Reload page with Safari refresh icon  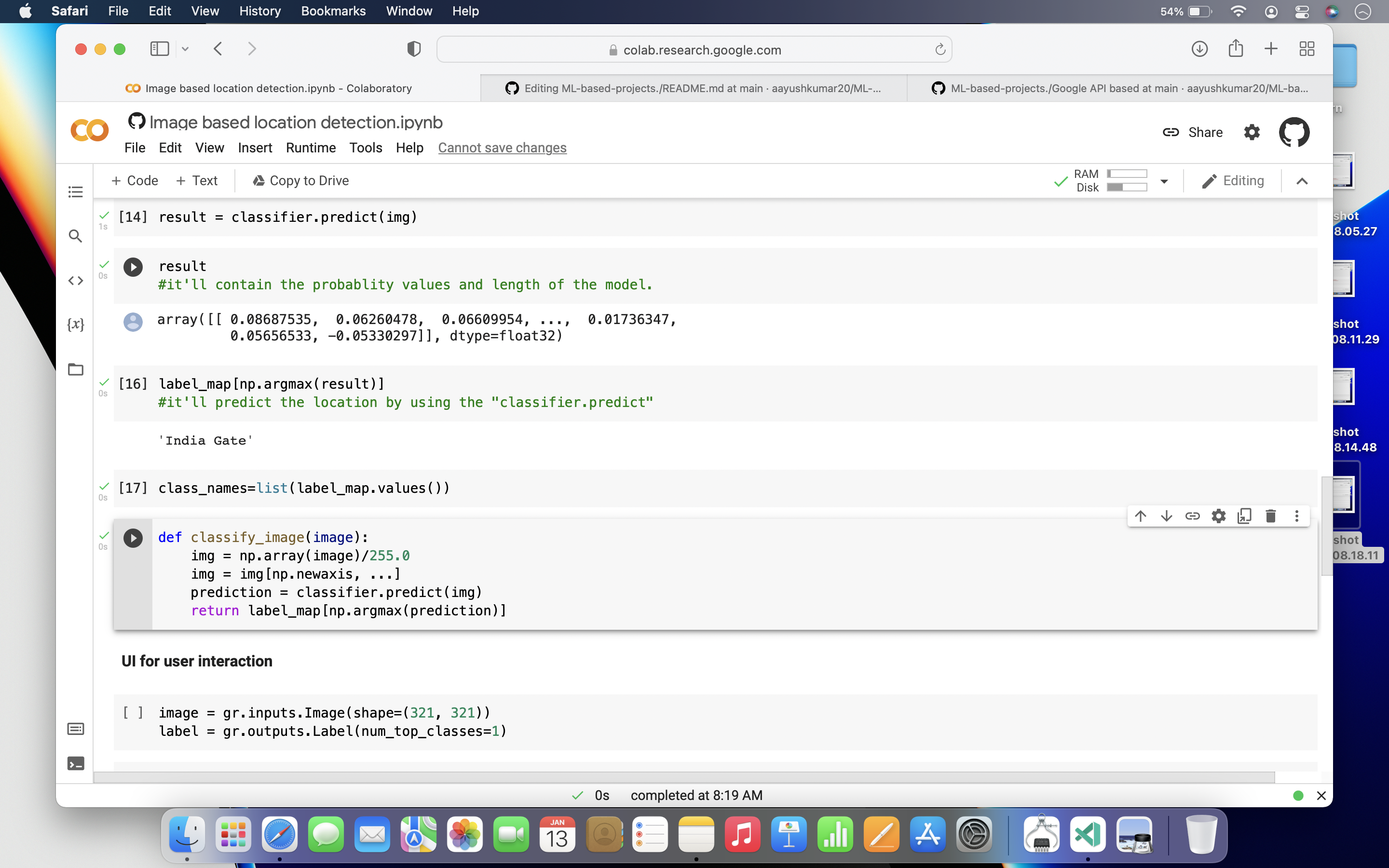940,50
